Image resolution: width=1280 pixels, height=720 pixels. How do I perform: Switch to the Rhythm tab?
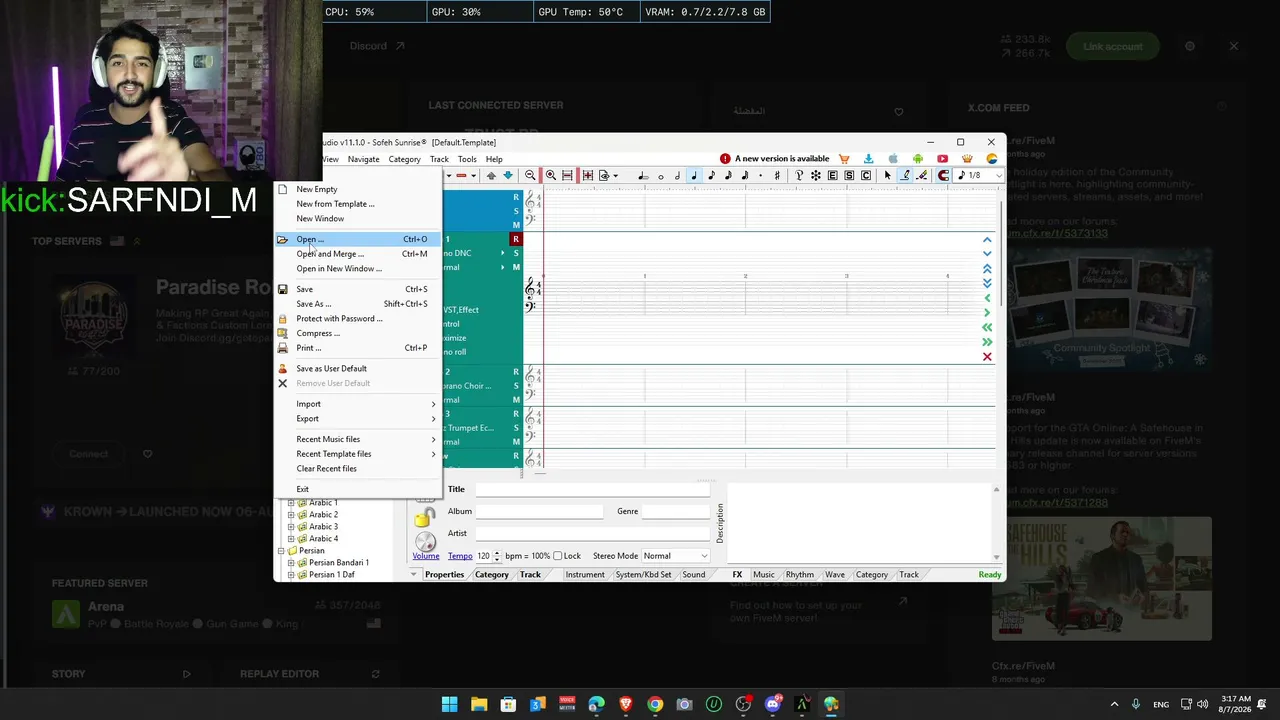[799, 575]
